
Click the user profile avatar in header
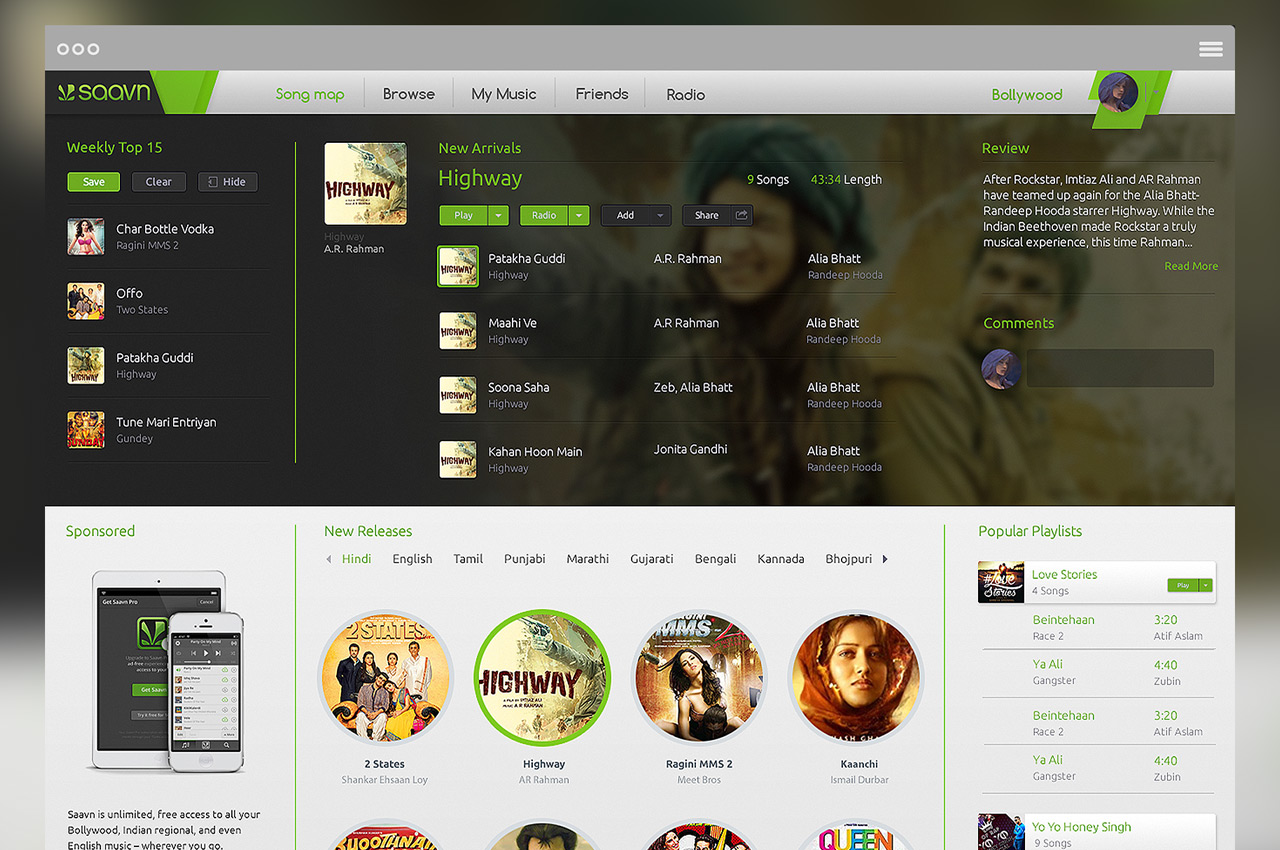click(1117, 93)
